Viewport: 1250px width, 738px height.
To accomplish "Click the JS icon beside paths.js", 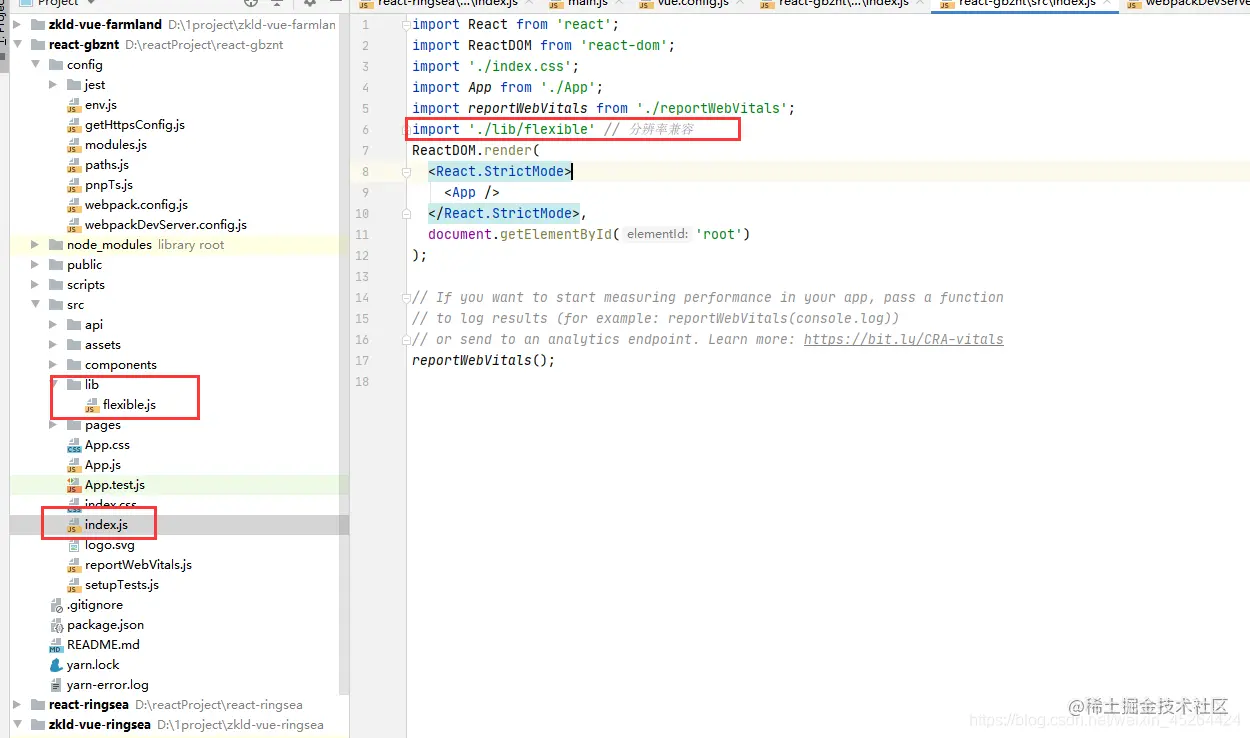I will [x=74, y=165].
